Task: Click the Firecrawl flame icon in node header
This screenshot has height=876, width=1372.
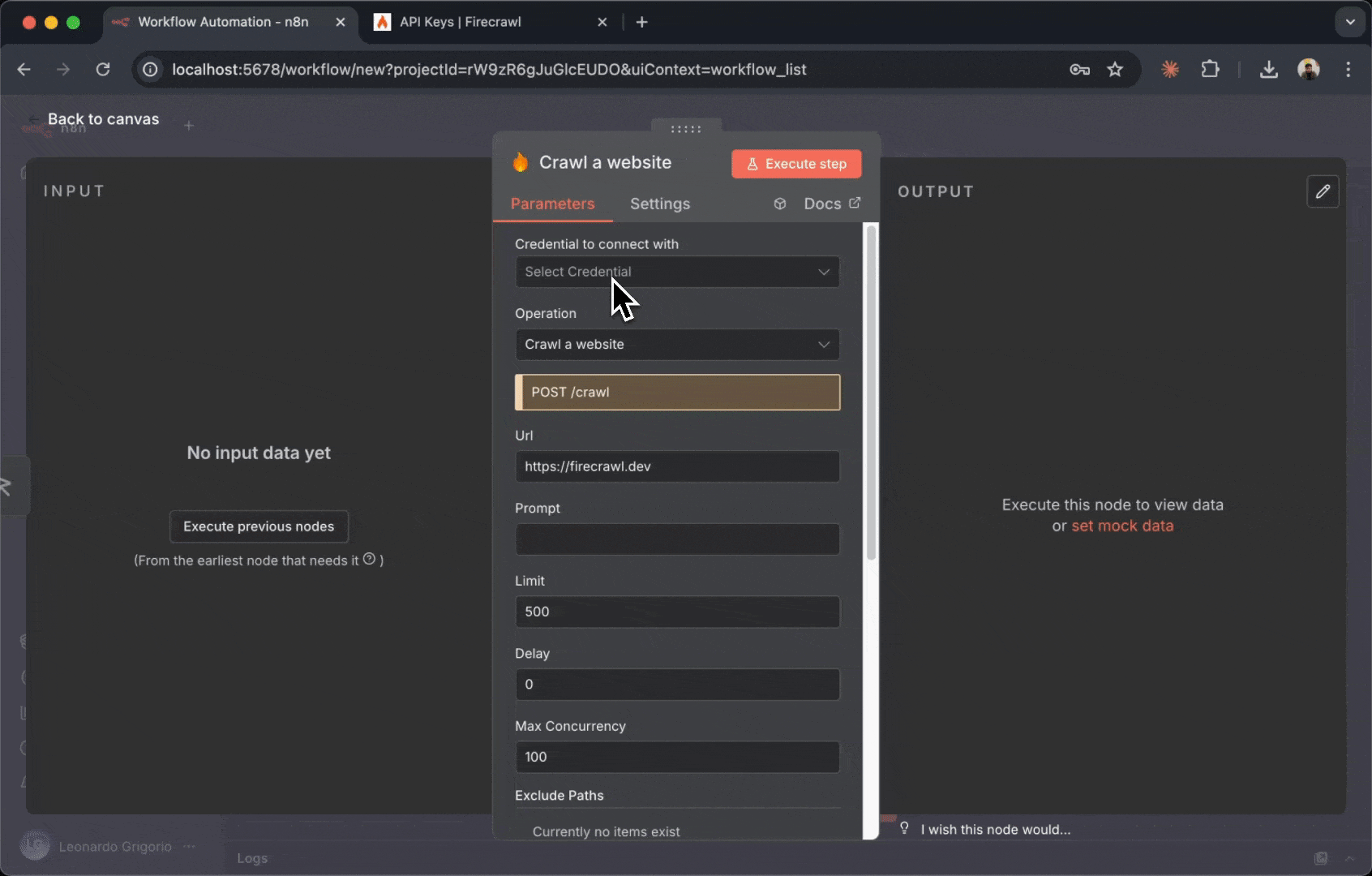Action: click(x=521, y=162)
